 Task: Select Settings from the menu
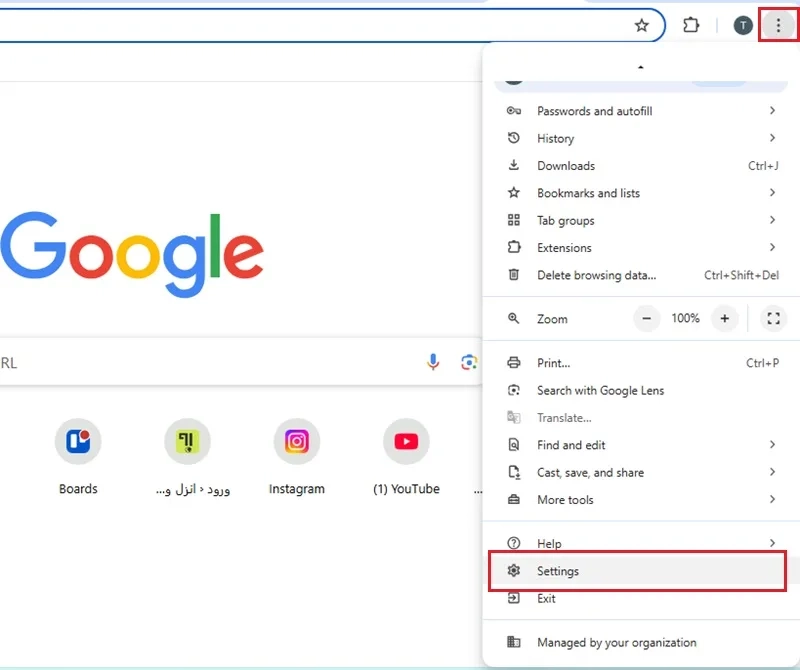tap(558, 571)
